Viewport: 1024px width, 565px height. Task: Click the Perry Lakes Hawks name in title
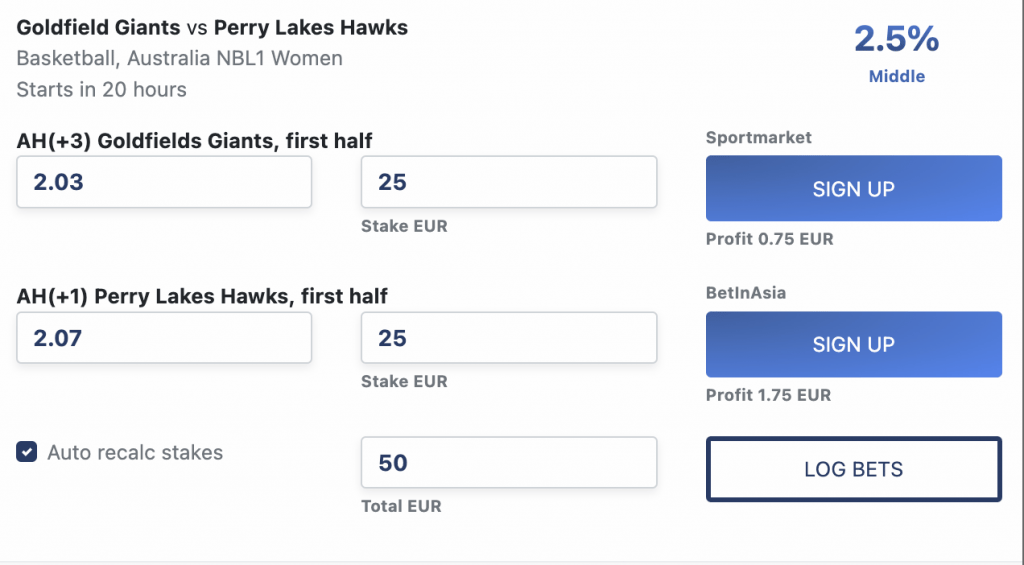pyautogui.click(x=311, y=27)
